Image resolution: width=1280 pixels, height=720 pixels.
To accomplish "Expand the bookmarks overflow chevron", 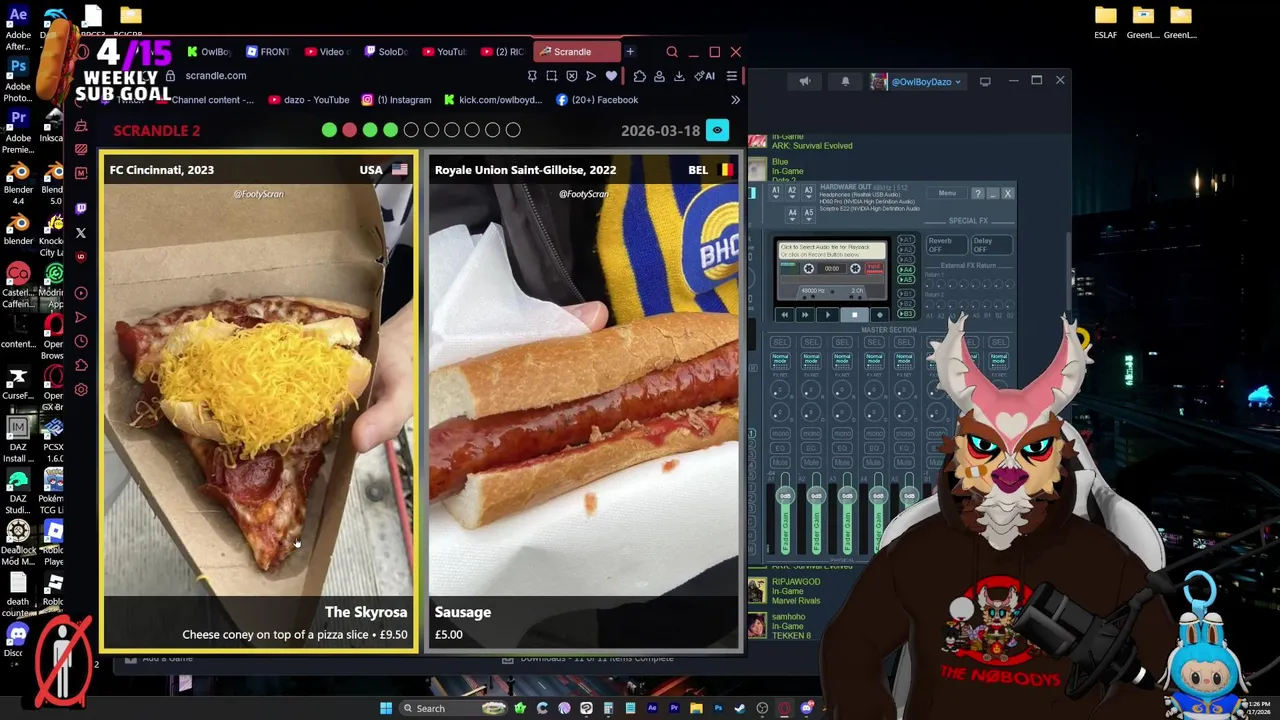I will tap(735, 100).
